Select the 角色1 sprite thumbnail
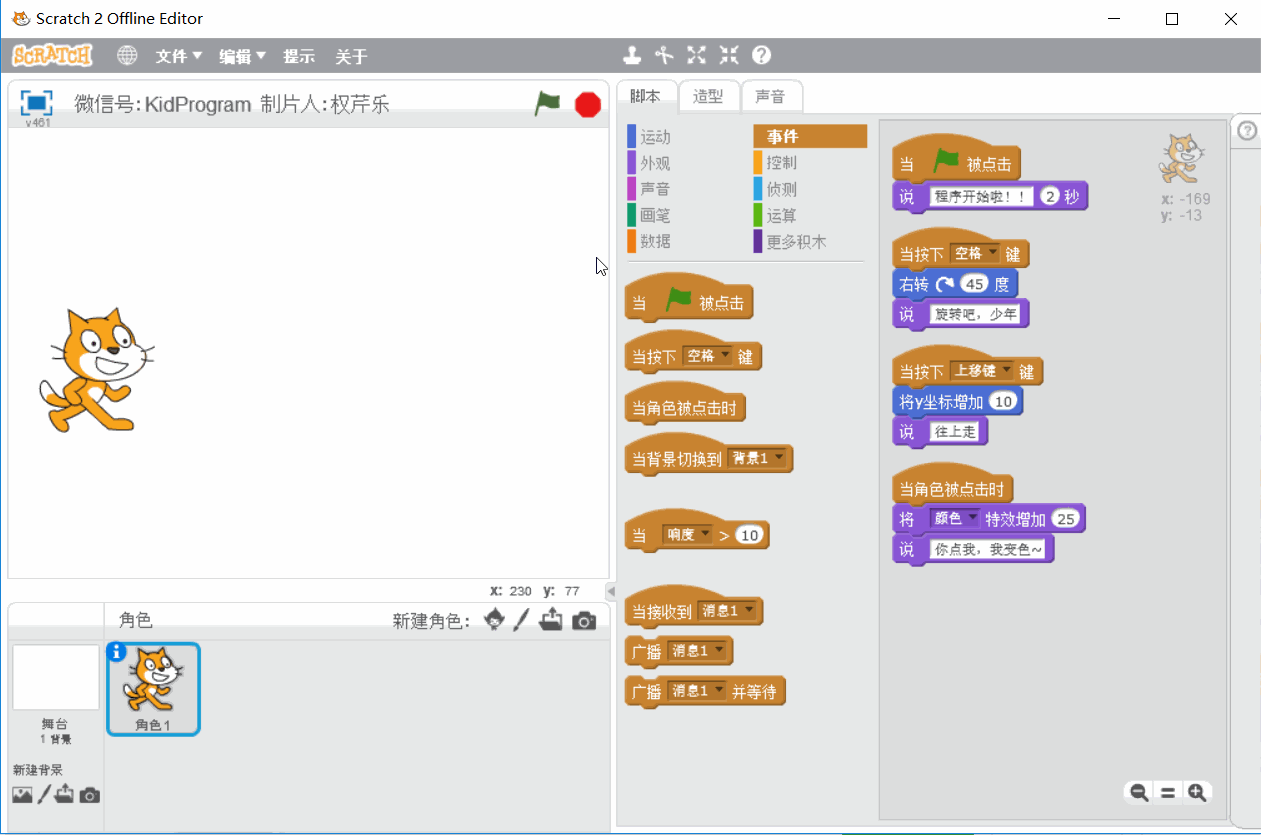This screenshot has height=835, width=1261. point(154,688)
